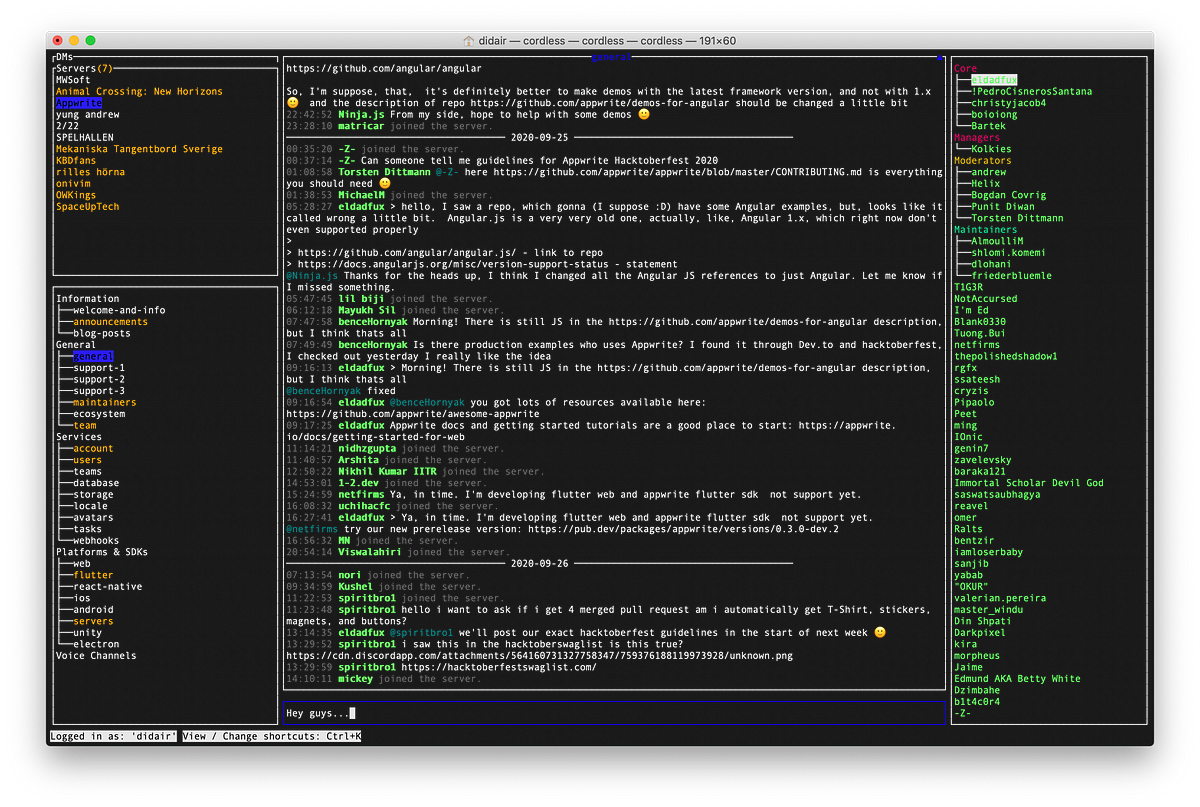Image resolution: width=1200 pixels, height=807 pixels.
Task: Select the MWSoft server
Action: [73, 80]
